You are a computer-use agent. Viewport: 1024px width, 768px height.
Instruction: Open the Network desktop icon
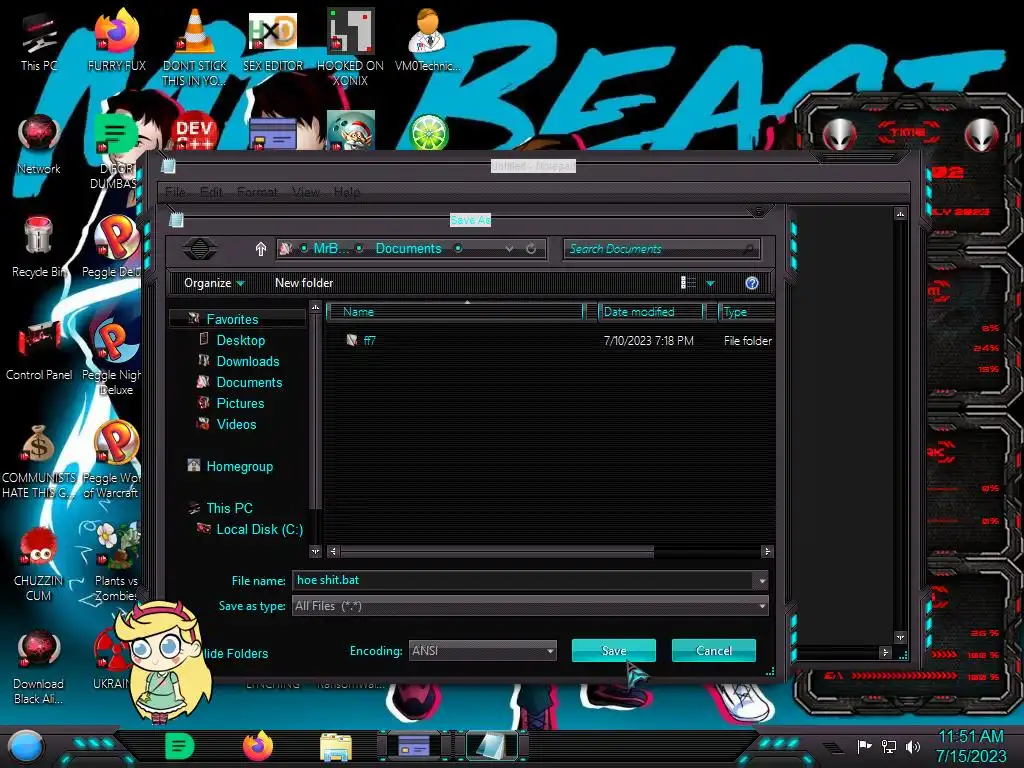[39, 144]
